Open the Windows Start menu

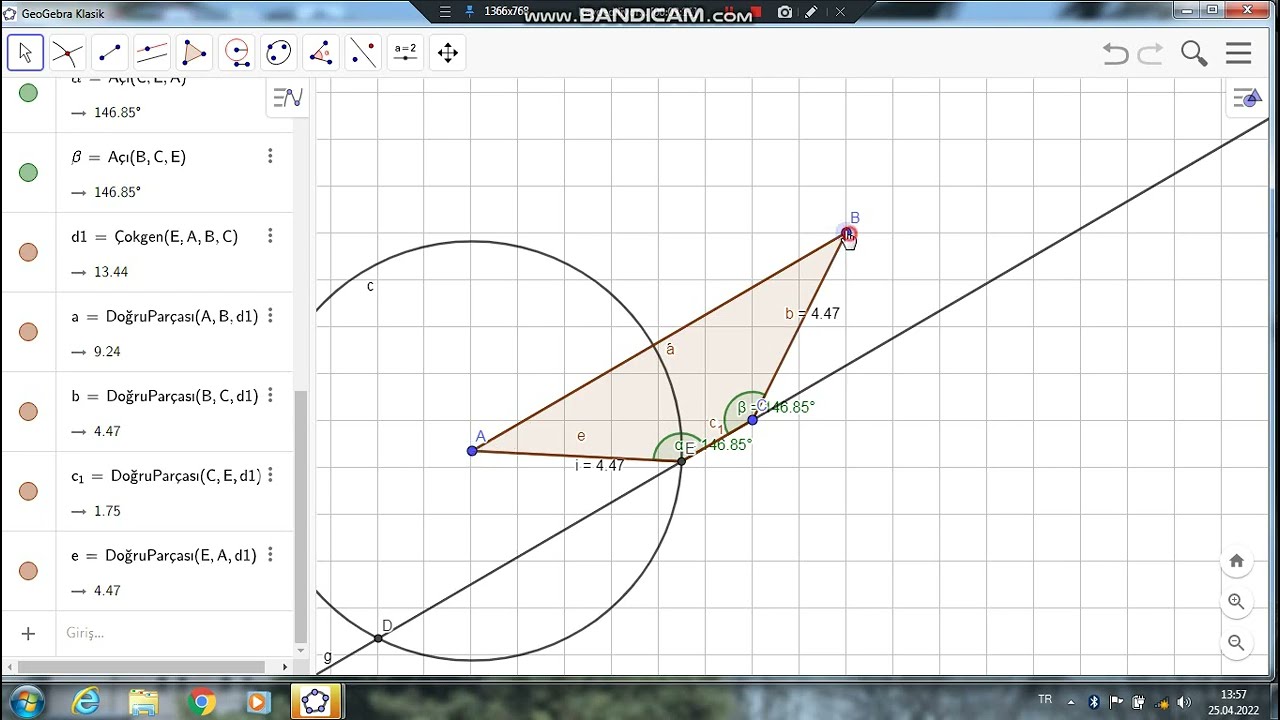pos(26,701)
